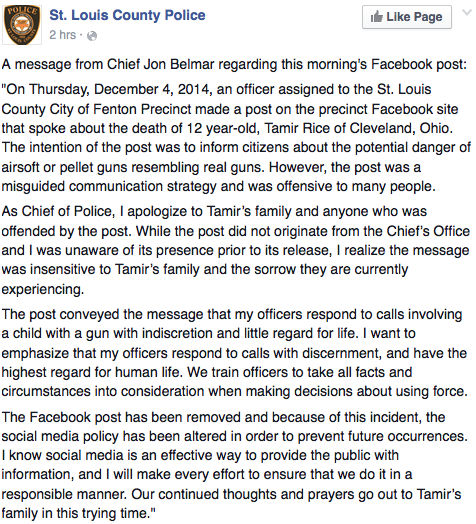Open the "2 hrs" post timestamp
This screenshot has width=476, height=524.
pos(63,35)
